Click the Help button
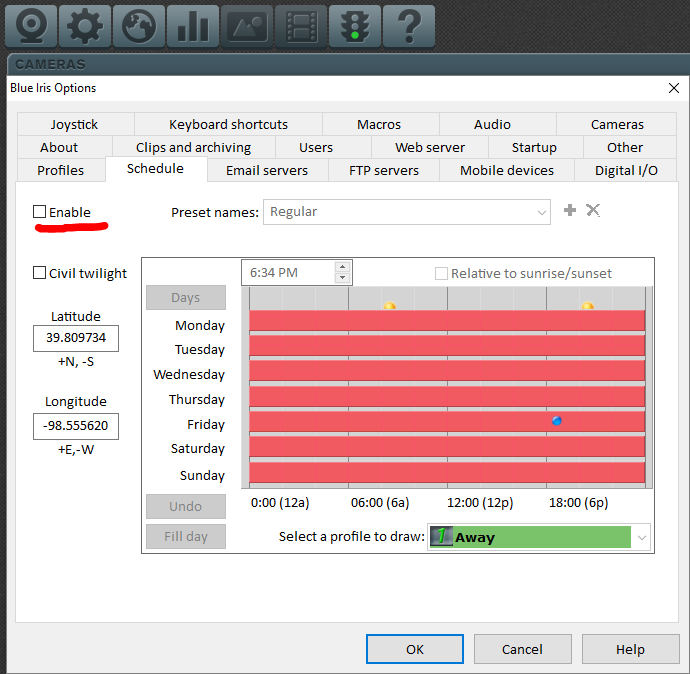This screenshot has width=690, height=674. point(630,649)
